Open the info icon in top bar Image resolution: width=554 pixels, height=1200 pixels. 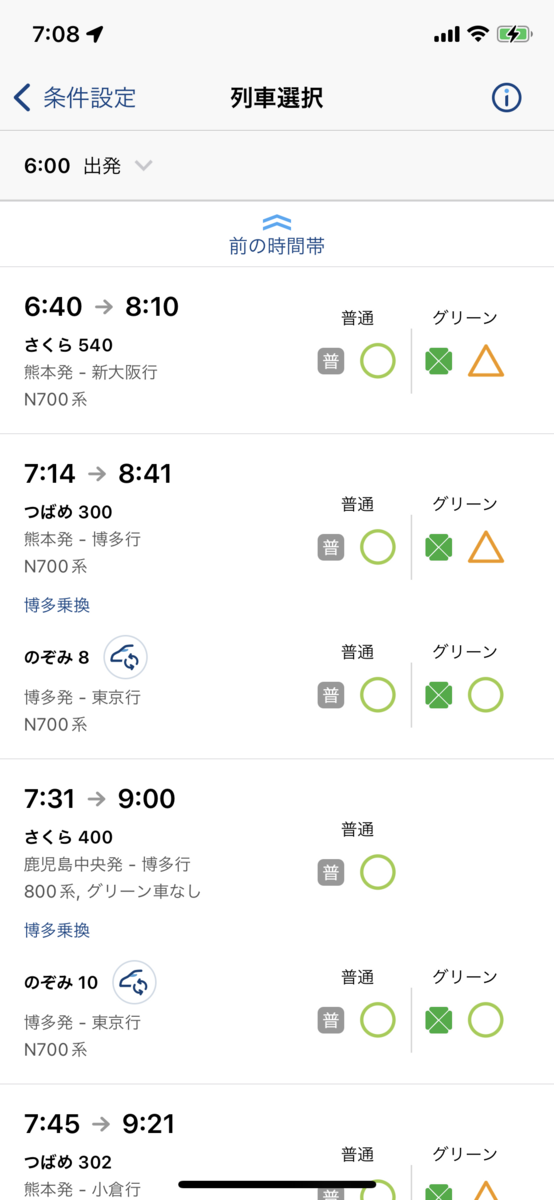coord(507,97)
